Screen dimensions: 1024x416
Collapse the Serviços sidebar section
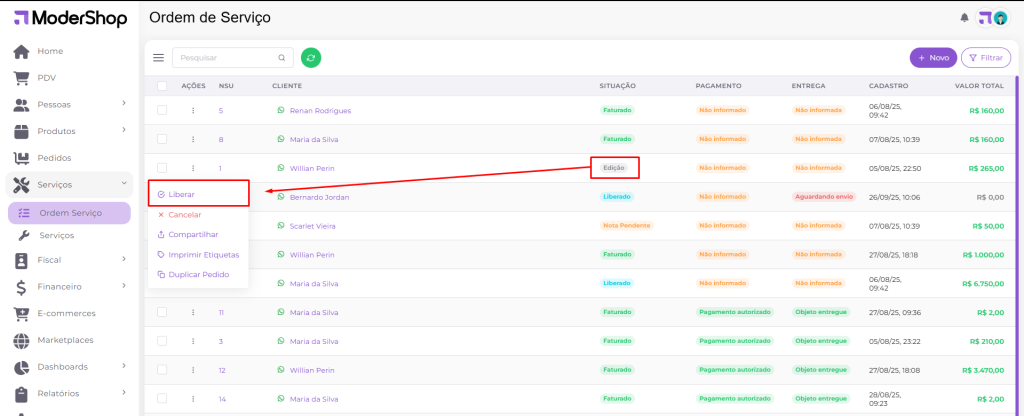click(123, 184)
